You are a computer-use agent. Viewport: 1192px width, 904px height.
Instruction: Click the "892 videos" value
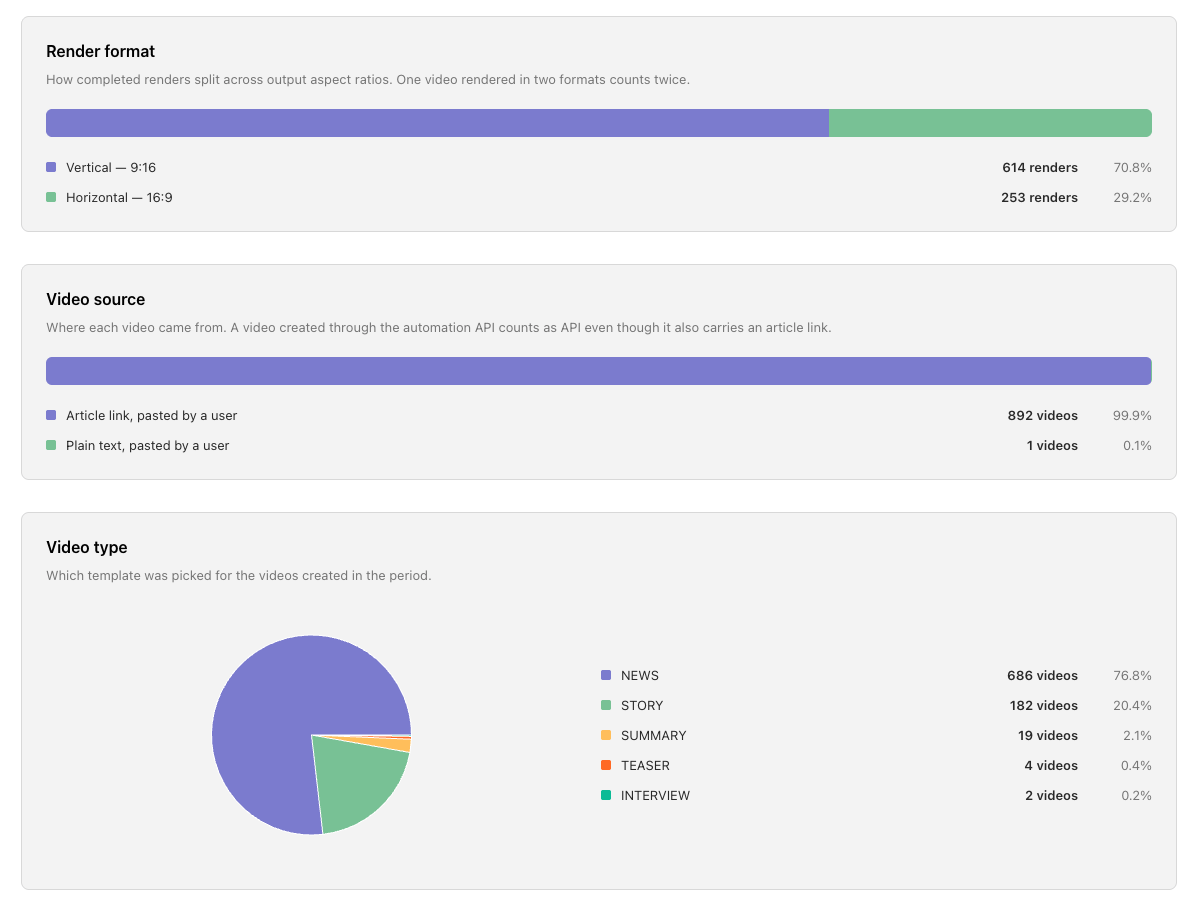tap(1043, 416)
